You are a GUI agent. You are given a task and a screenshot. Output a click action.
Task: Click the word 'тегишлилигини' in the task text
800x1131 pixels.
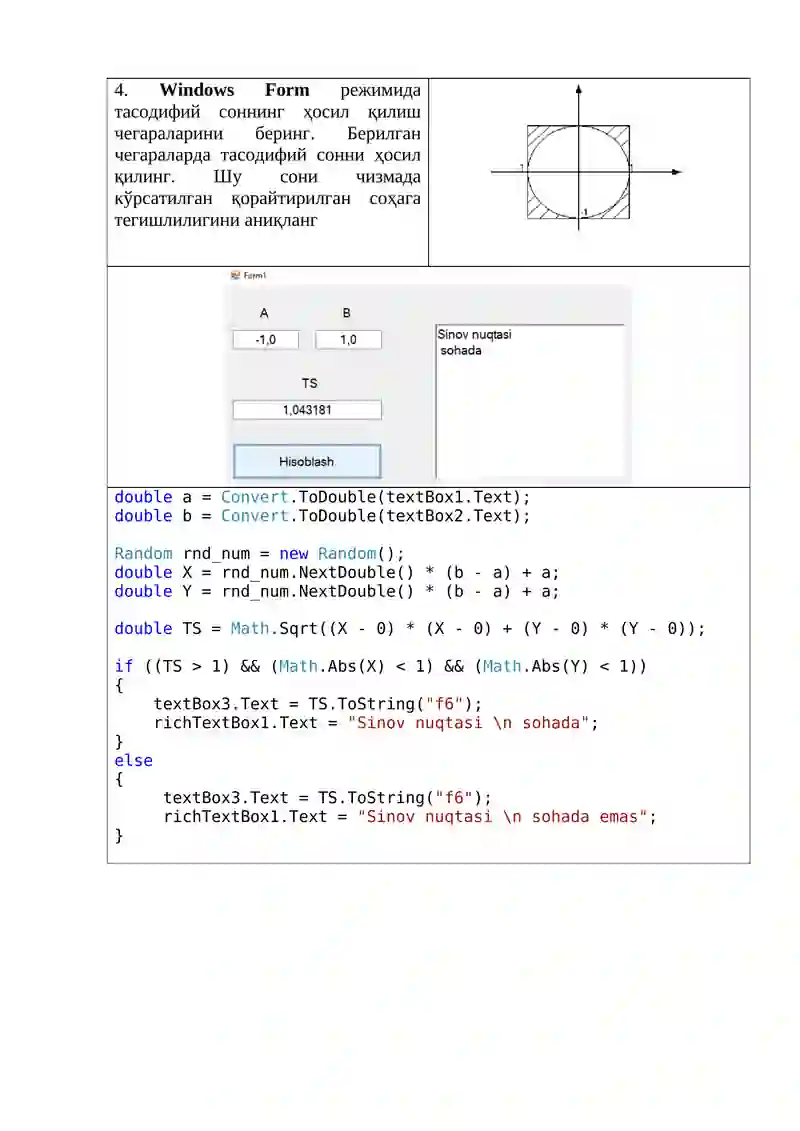pos(176,220)
